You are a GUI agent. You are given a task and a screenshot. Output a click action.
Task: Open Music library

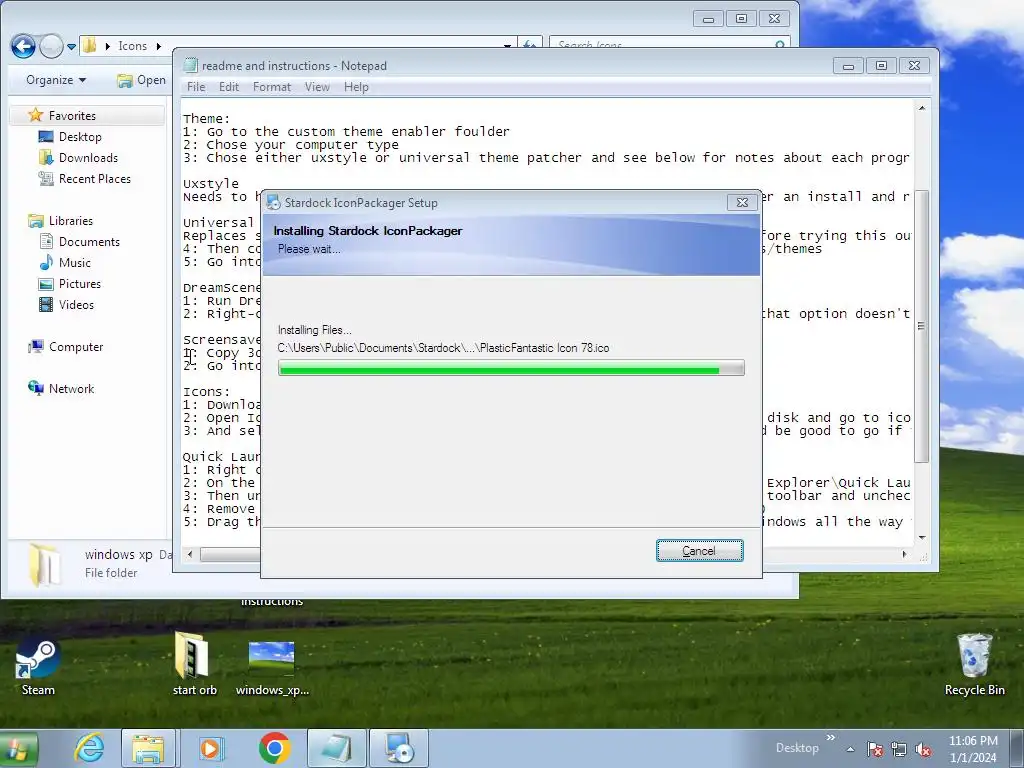pos(74,263)
